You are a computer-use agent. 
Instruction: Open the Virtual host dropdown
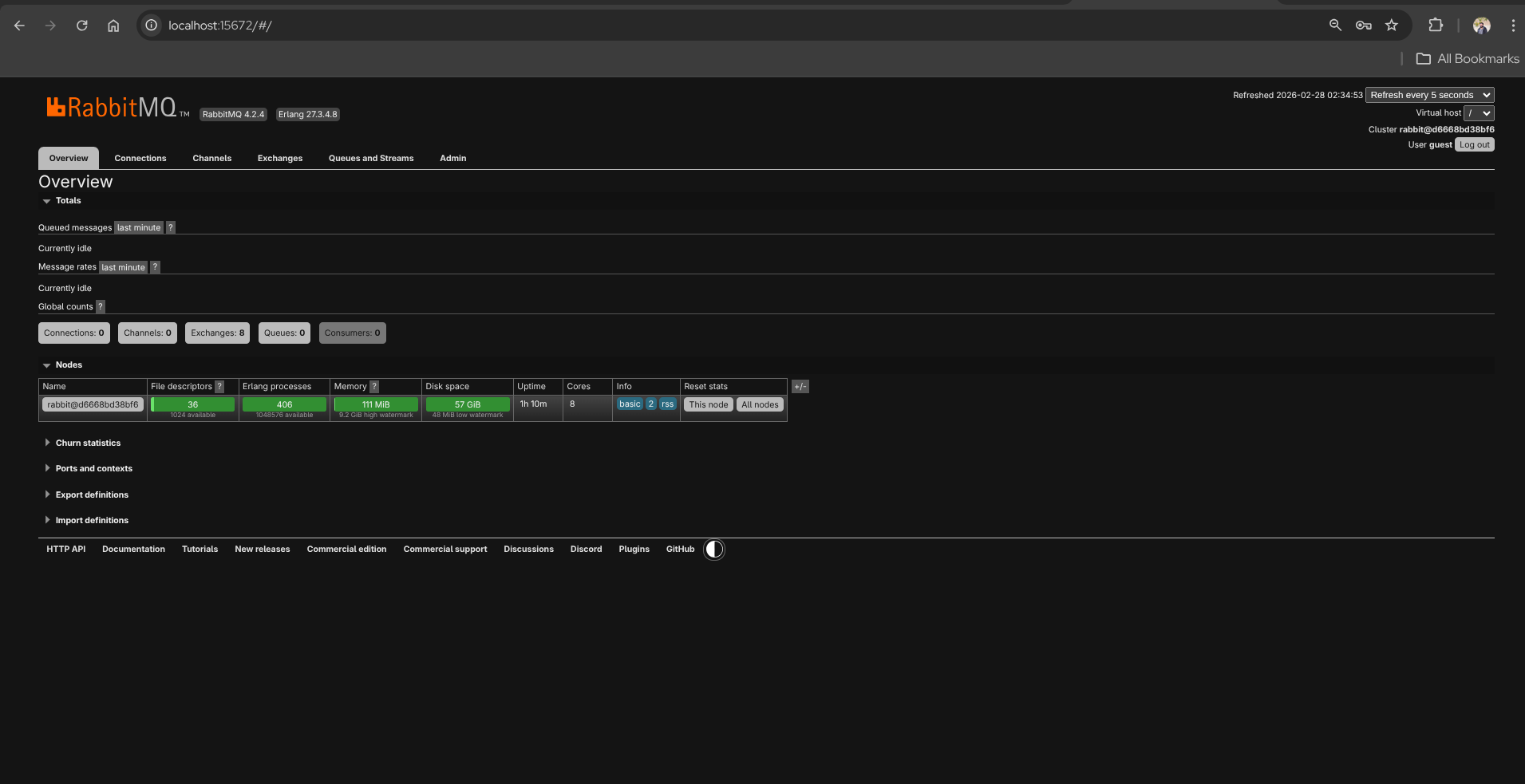(1479, 113)
